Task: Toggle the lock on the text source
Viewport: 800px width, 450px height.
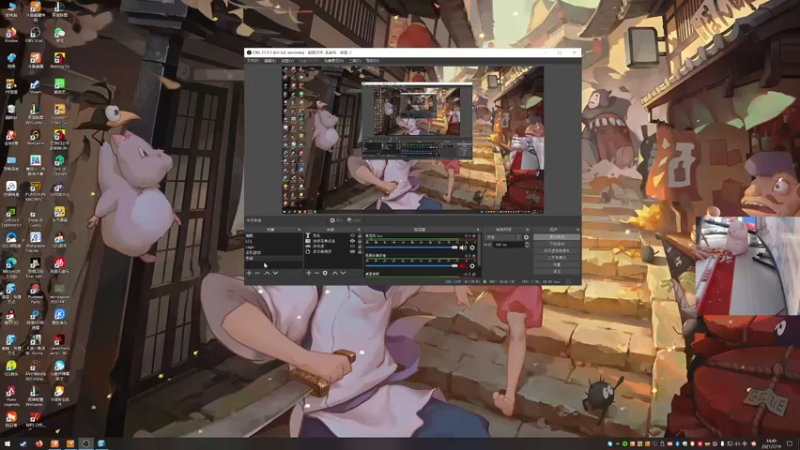Action: tap(360, 235)
